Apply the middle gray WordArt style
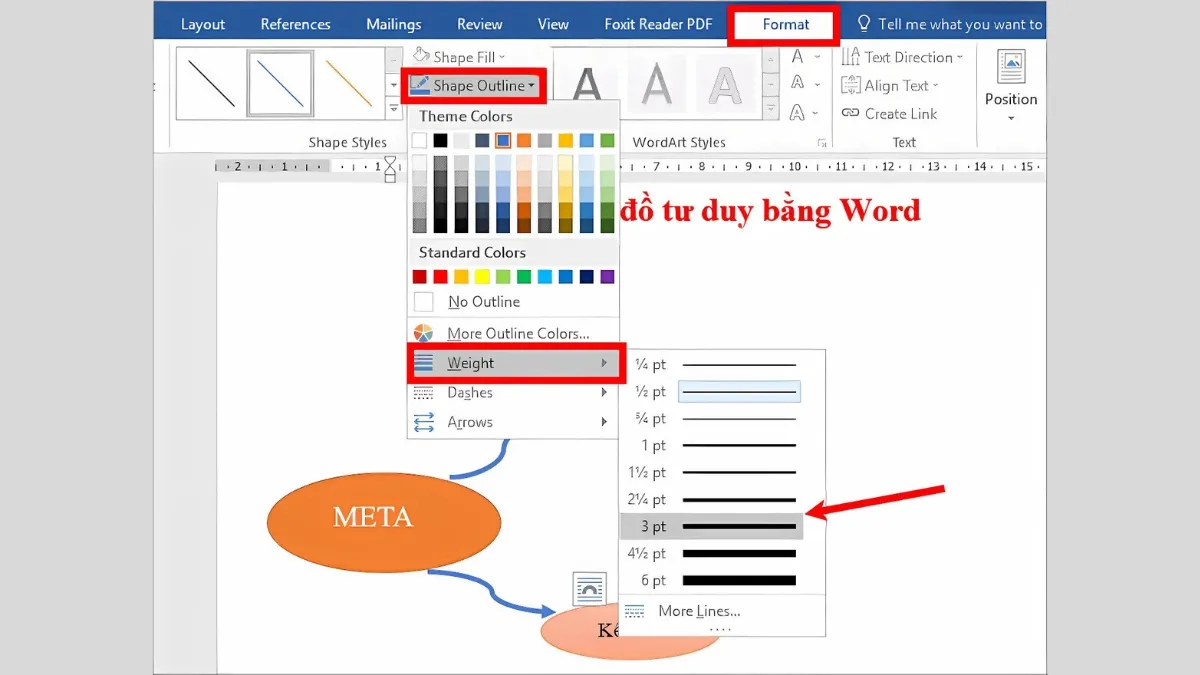The image size is (1200, 675). coord(656,85)
